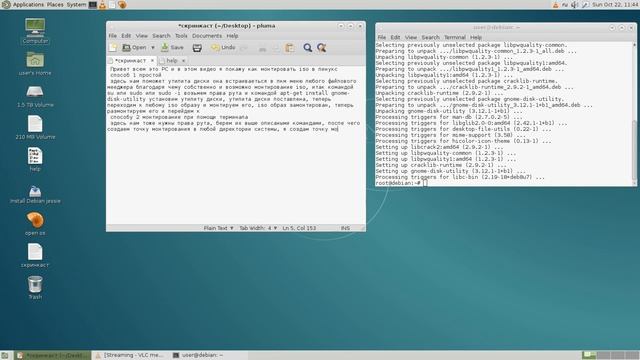This screenshot has height=360, width=640.
Task: Open the Documents menu in pluma
Action: (207, 36)
